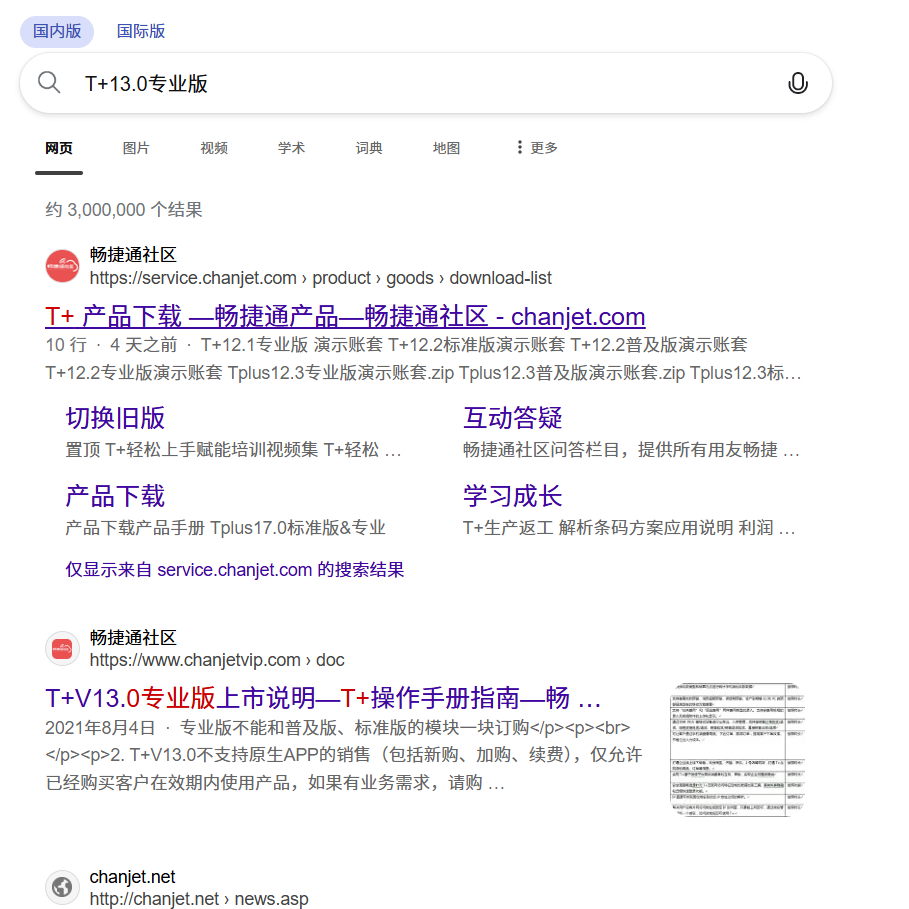
Task: Select the 国内版 pill
Action: (56, 31)
